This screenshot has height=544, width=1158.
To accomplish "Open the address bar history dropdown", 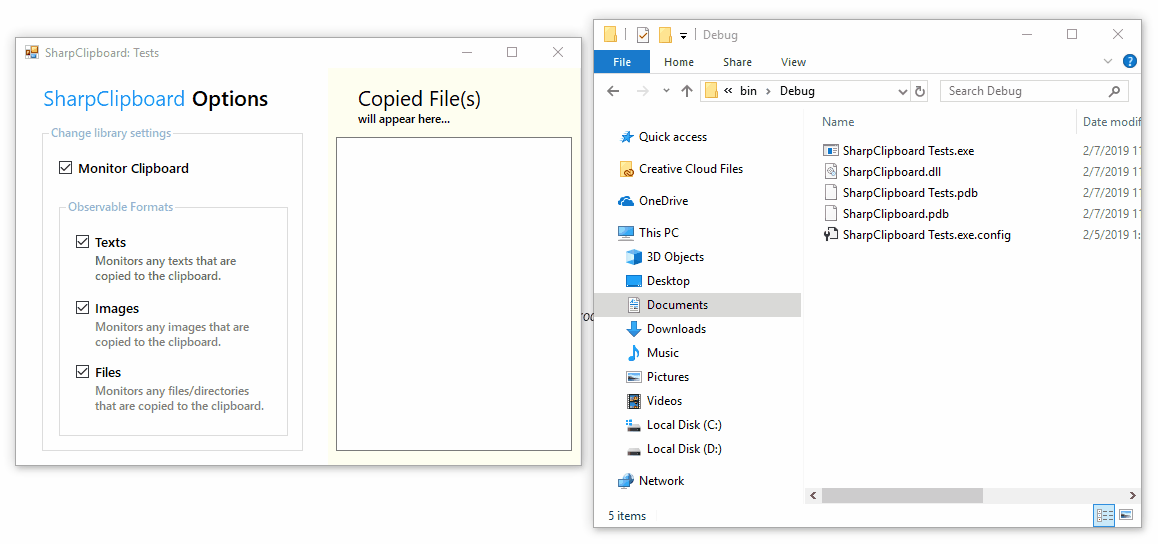I will click(x=902, y=91).
